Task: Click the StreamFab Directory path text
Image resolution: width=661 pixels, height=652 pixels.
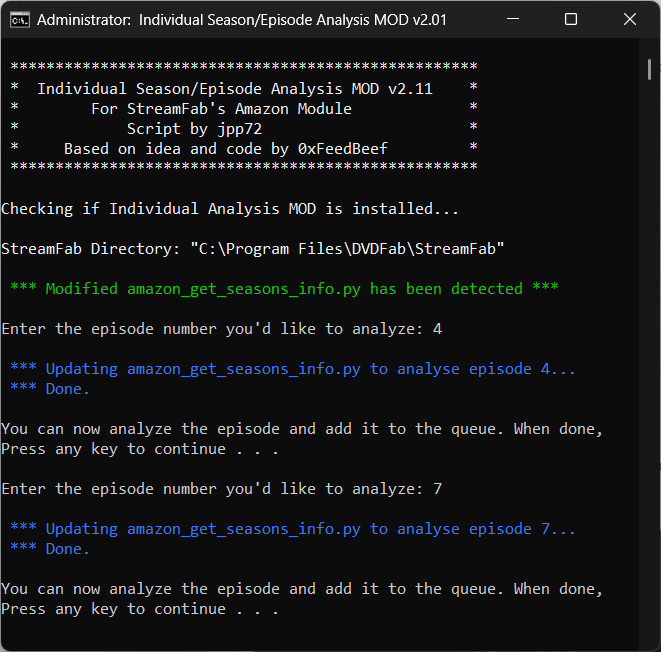Action: click(252, 249)
